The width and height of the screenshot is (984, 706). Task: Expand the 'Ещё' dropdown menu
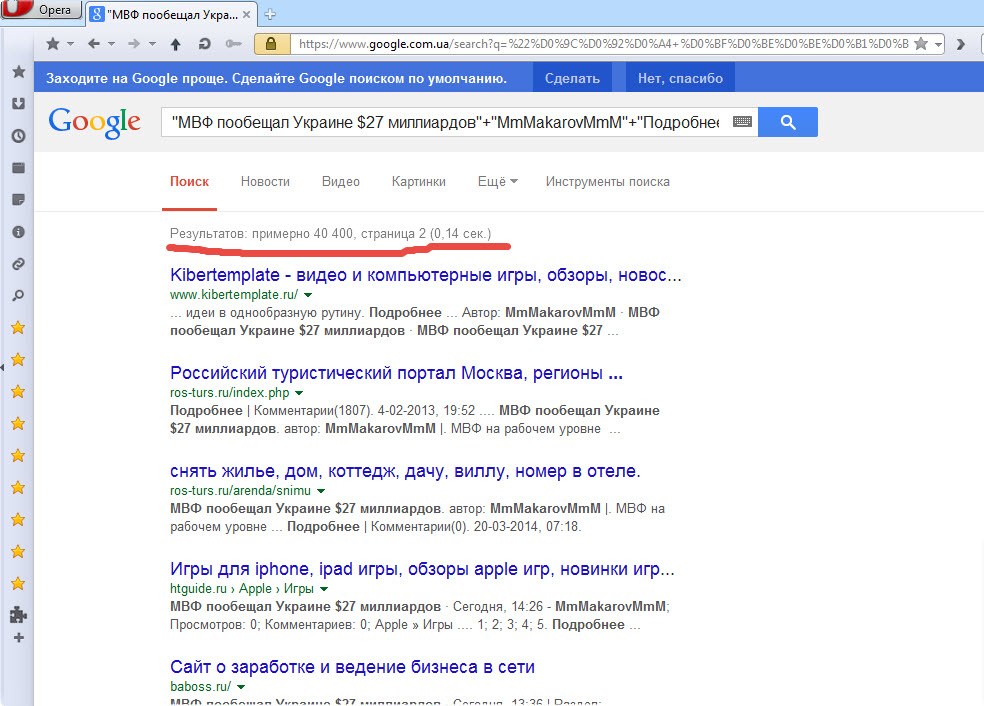click(497, 182)
